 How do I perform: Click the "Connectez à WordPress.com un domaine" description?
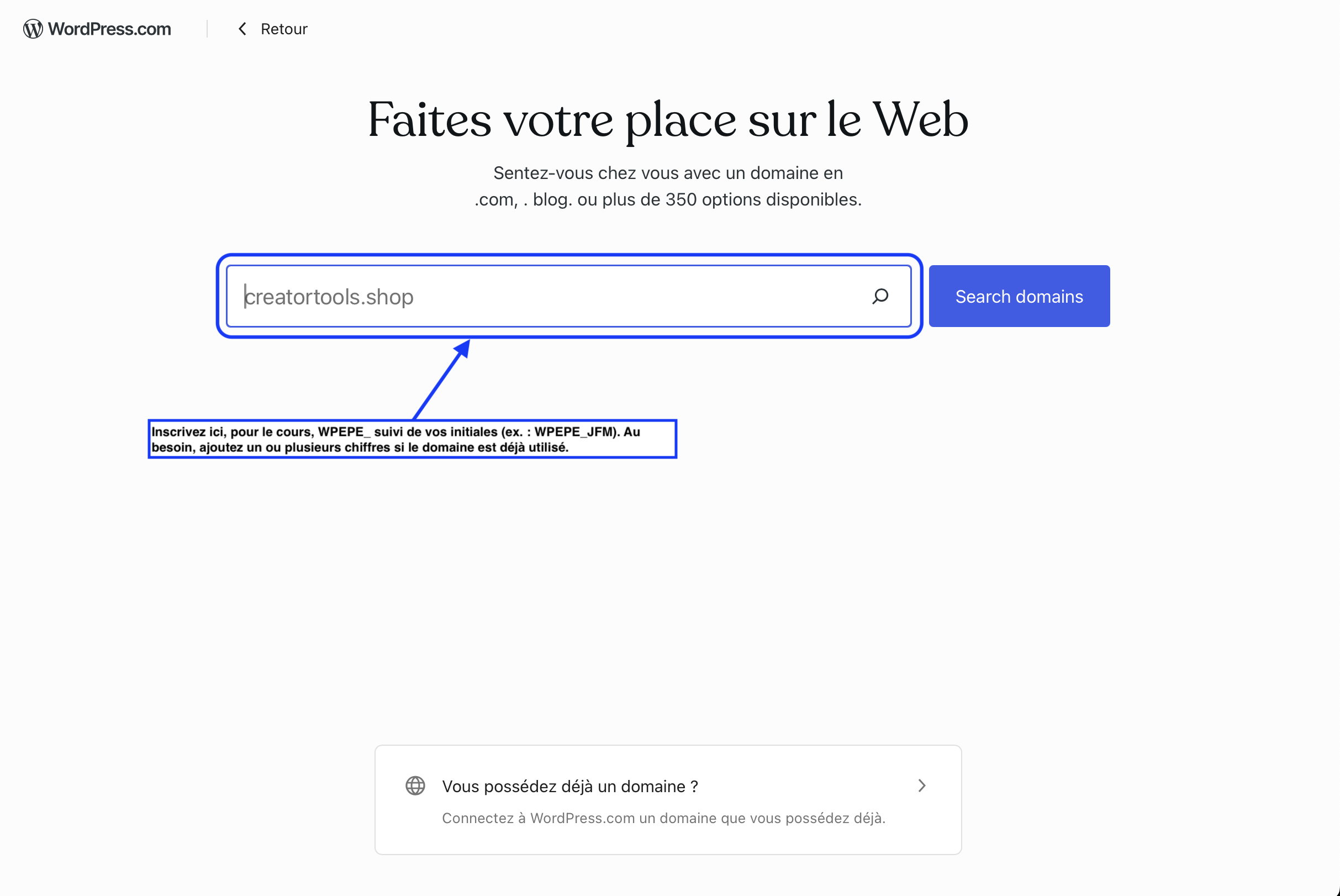click(x=663, y=818)
